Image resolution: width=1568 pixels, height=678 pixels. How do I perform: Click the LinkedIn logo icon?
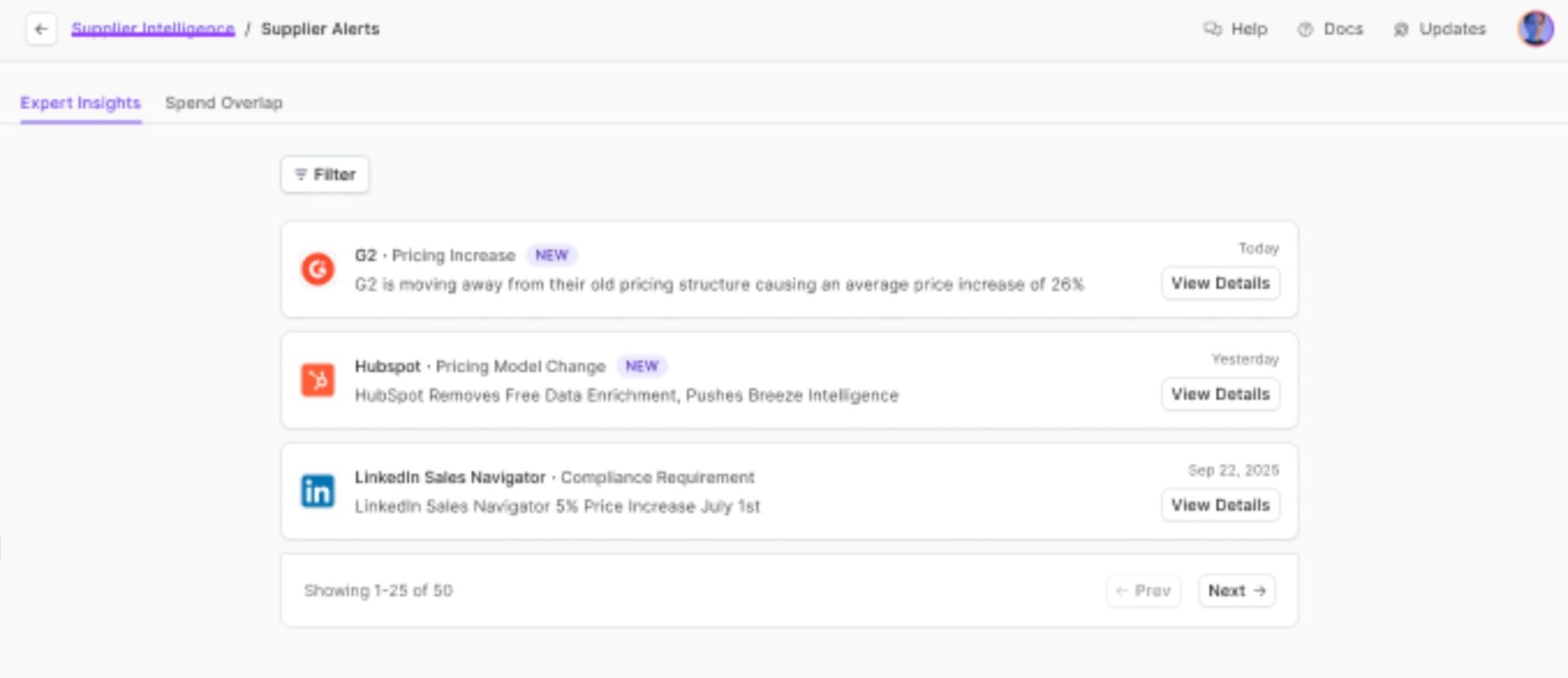click(317, 491)
